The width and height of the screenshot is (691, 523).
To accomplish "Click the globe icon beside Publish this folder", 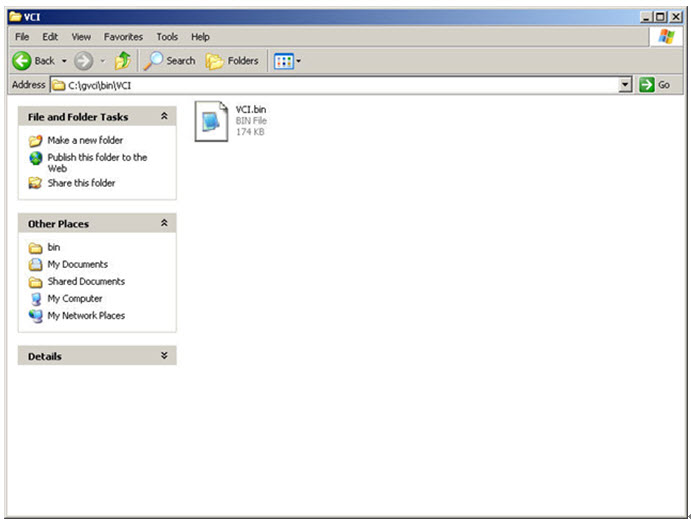I will coord(36,158).
